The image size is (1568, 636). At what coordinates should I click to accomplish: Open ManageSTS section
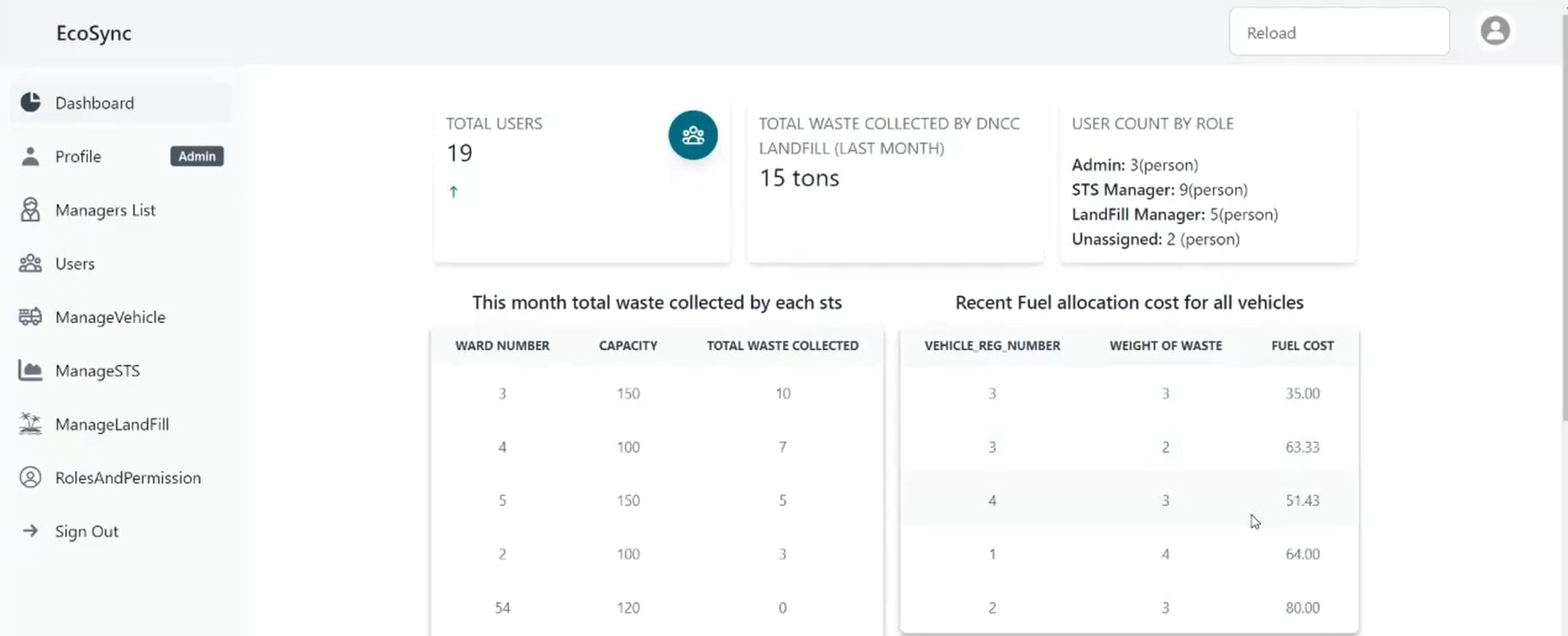click(121, 370)
